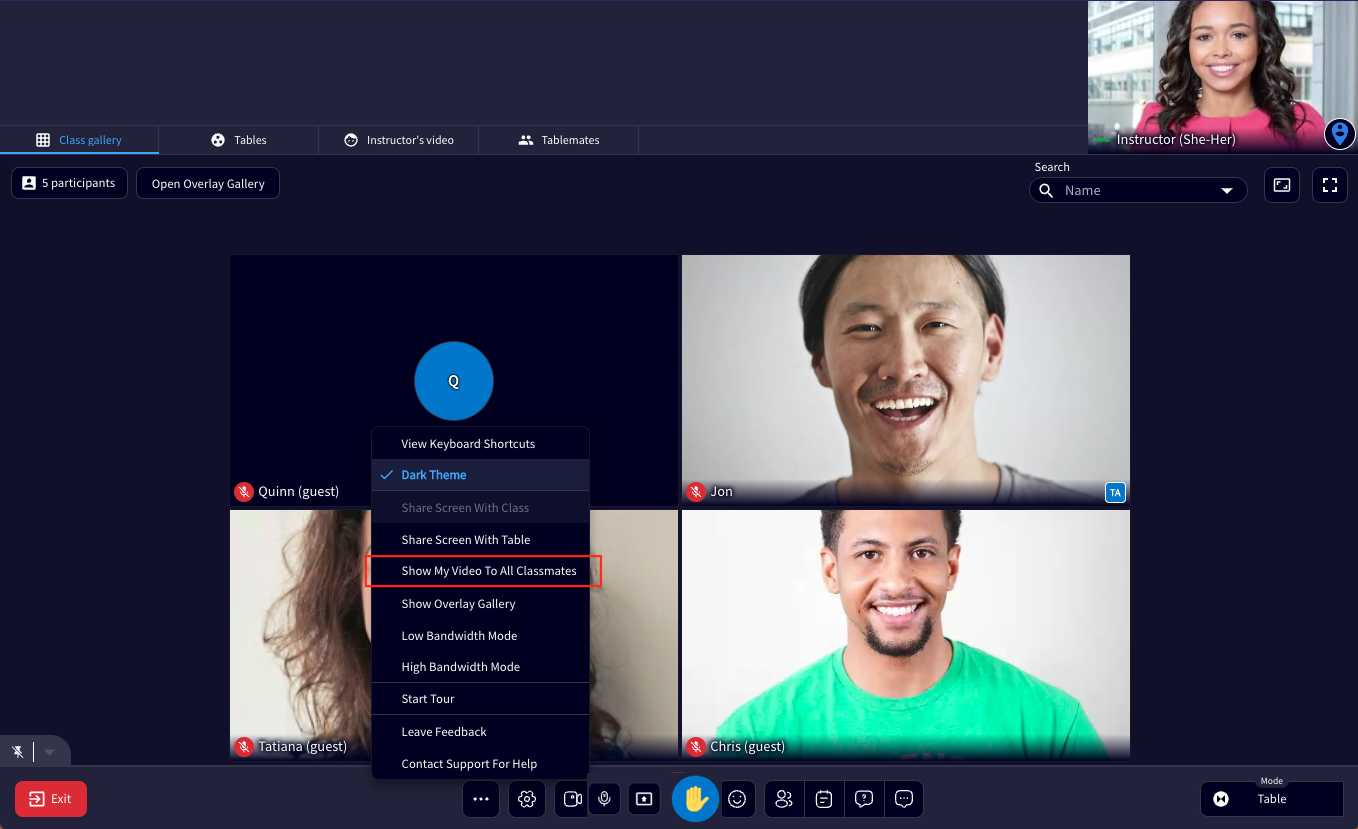Lower the raised hand
Screen dimensions: 1358x829
(695, 799)
